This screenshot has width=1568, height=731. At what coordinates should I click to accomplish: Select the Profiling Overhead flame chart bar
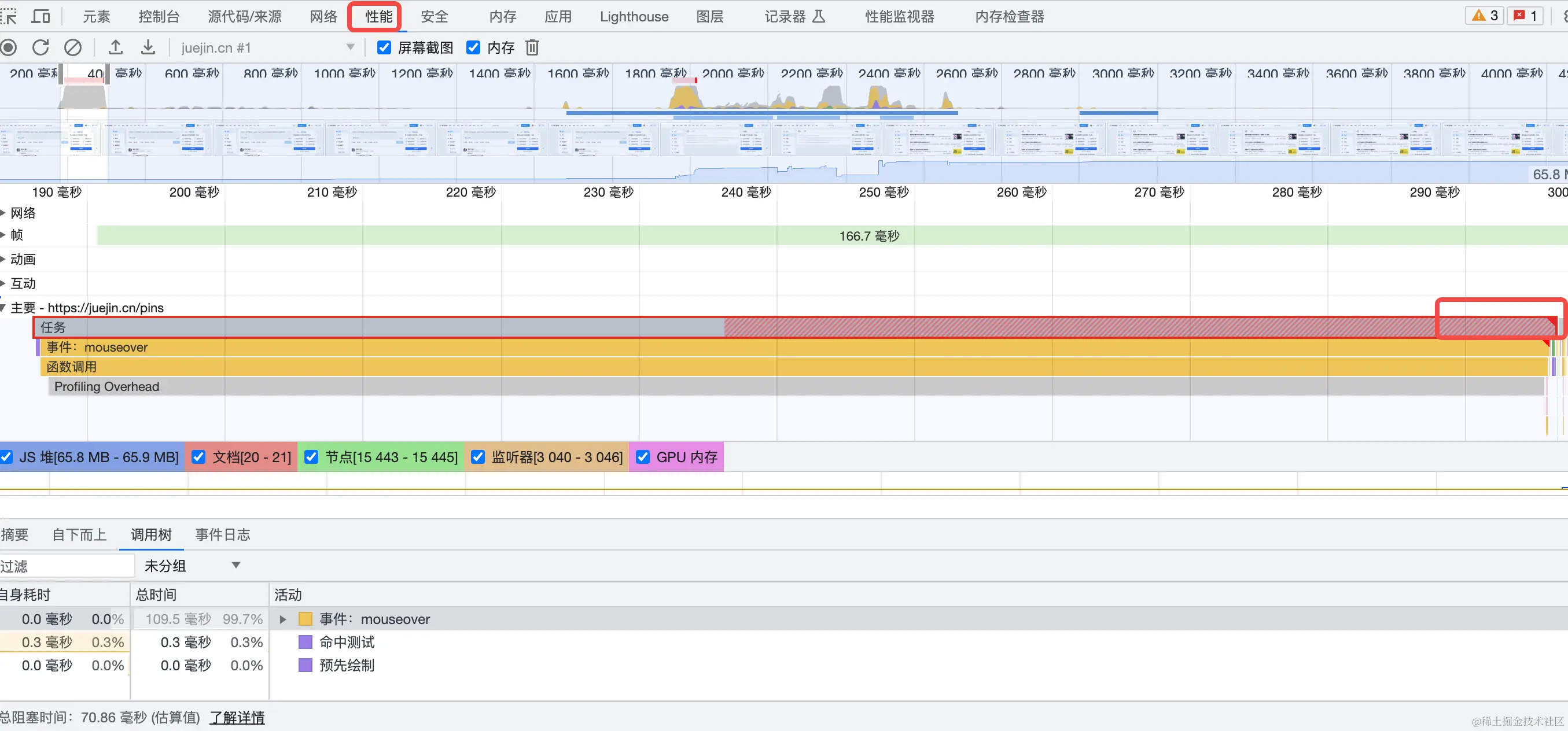[796, 386]
